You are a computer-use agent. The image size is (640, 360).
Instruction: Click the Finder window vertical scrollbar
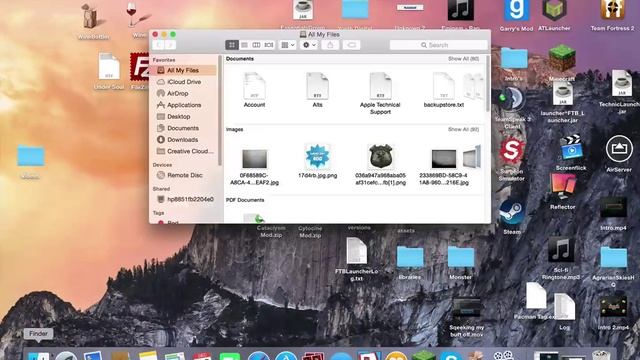click(487, 84)
